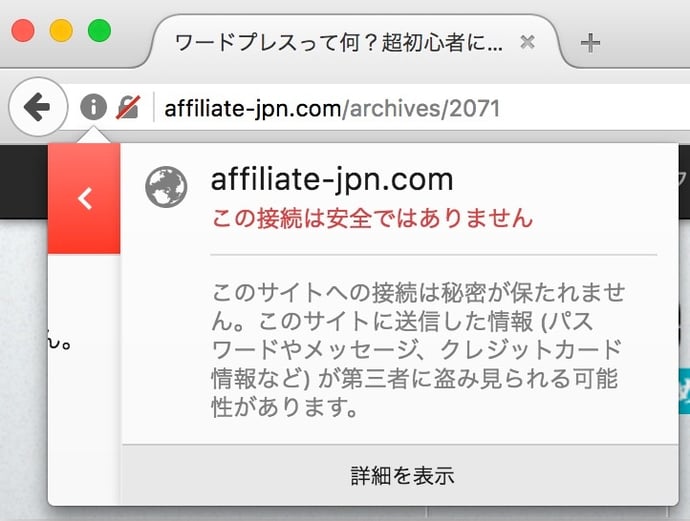The image size is (690, 521).
Task: Click the crossed-out insecure lock icon
Action: pyautogui.click(x=128, y=107)
